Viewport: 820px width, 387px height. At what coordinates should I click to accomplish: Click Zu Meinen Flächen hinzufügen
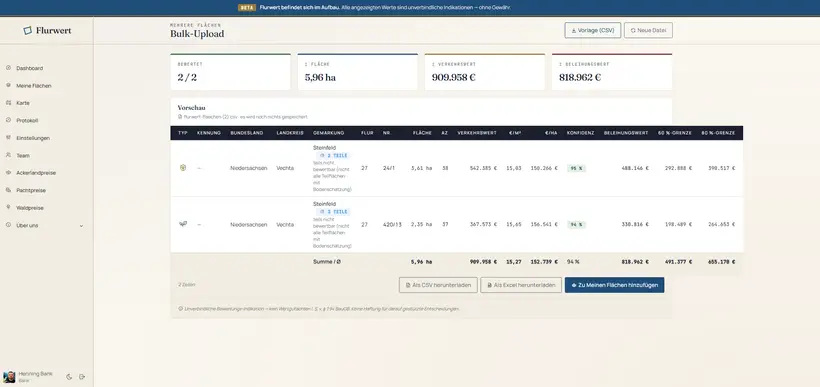pyautogui.click(x=614, y=285)
